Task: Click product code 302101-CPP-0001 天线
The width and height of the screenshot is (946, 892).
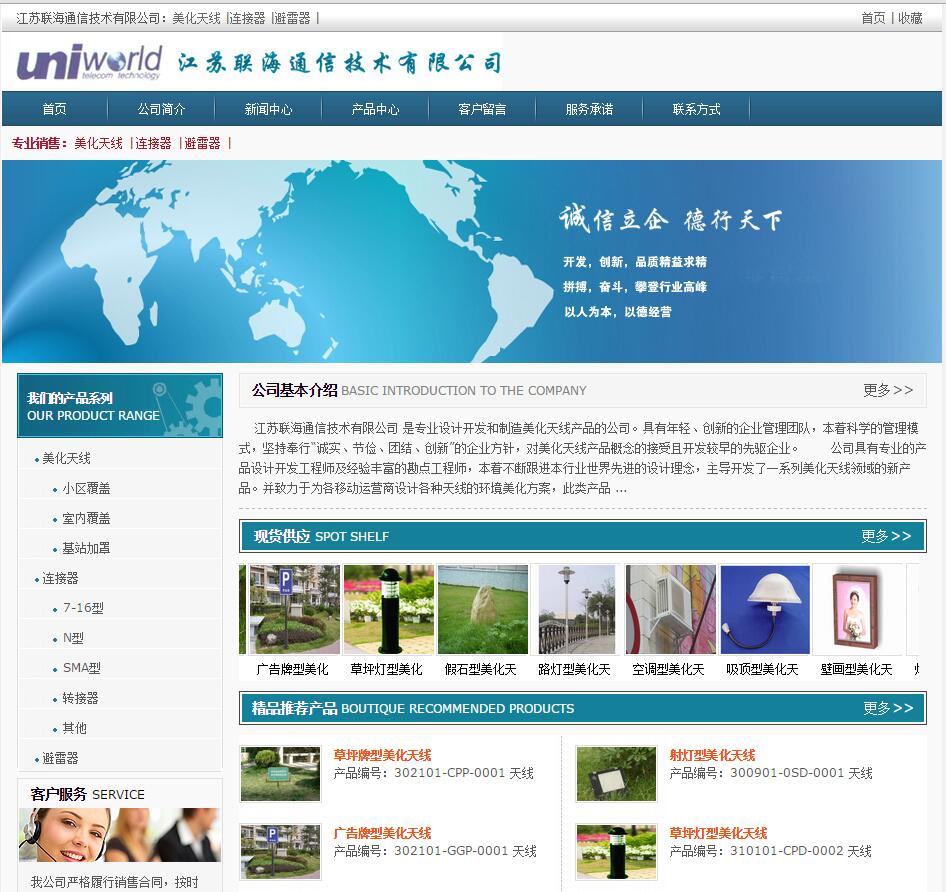Action: point(464,773)
